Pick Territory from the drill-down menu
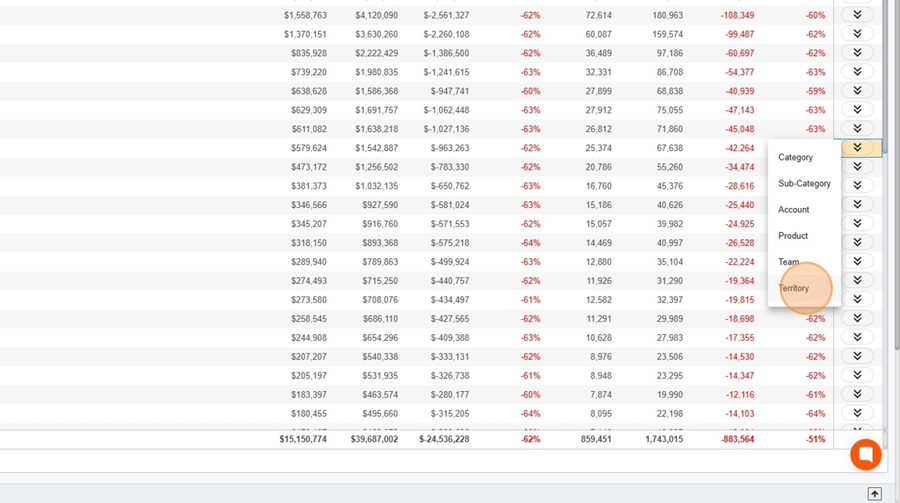This screenshot has height=503, width=900. click(793, 288)
